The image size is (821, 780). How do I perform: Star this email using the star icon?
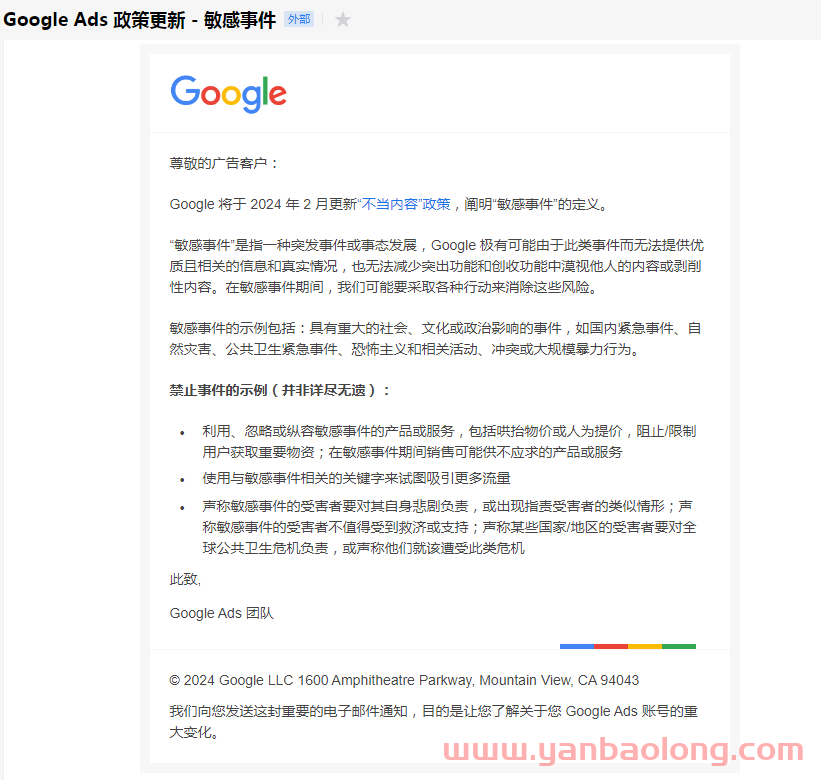(343, 19)
